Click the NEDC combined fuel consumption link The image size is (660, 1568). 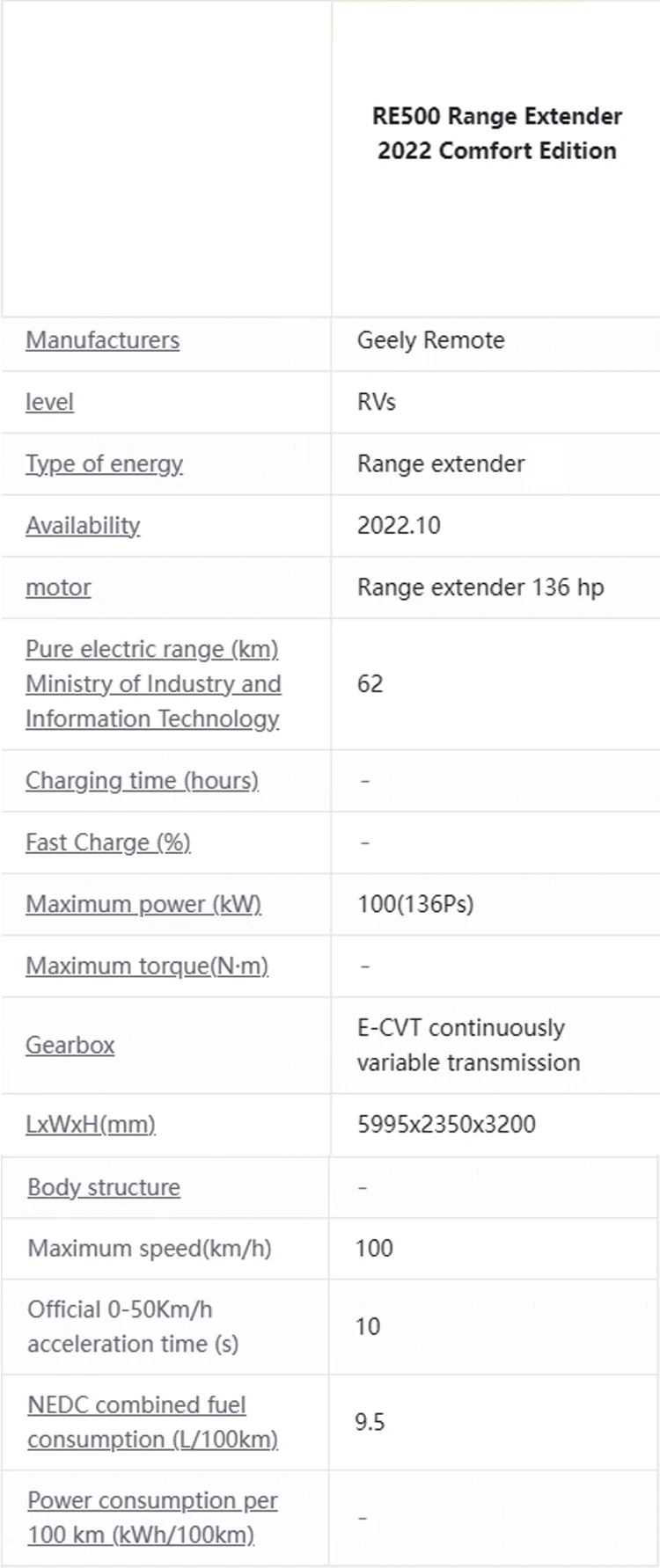[x=152, y=1422]
